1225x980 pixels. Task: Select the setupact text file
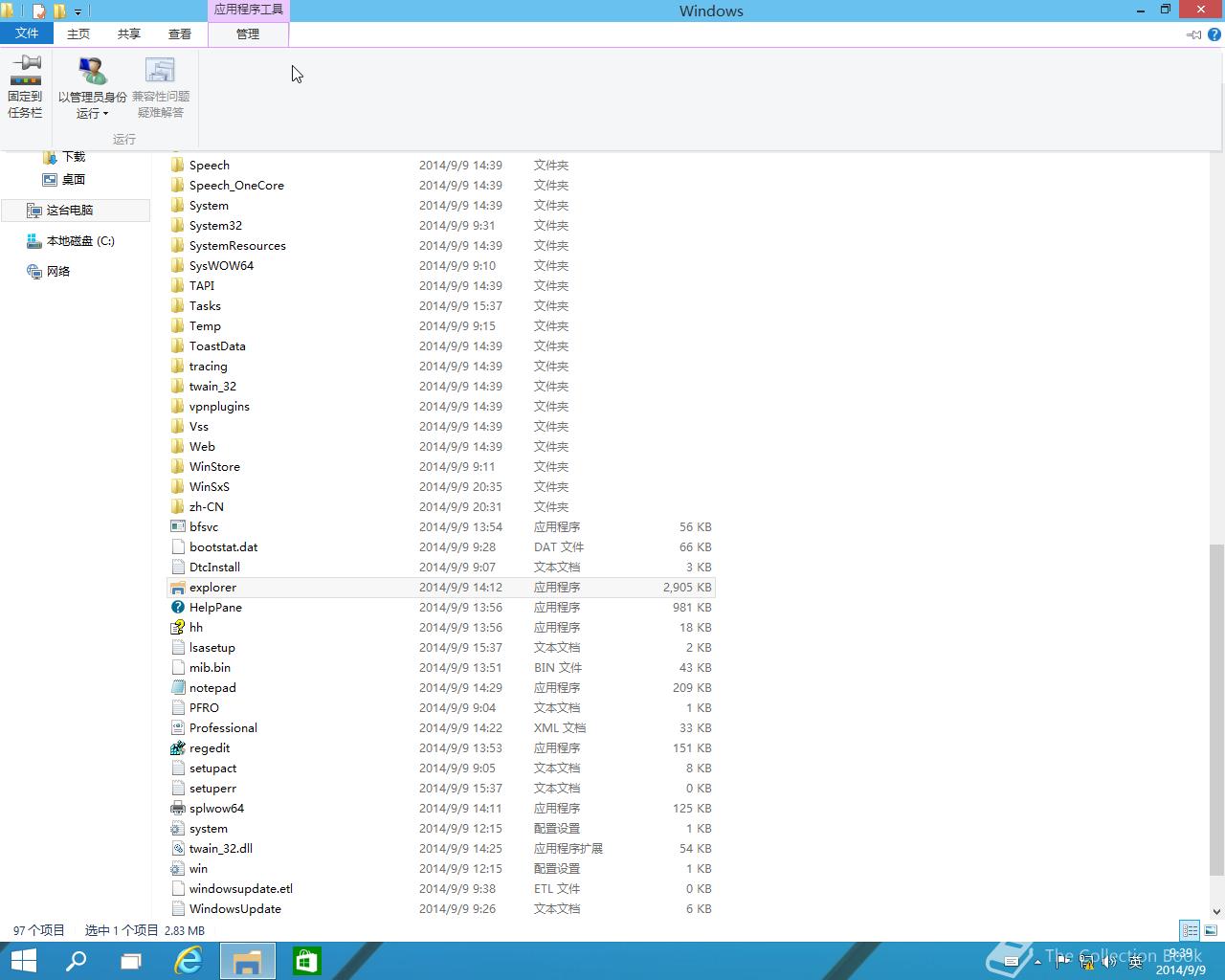[441, 768]
